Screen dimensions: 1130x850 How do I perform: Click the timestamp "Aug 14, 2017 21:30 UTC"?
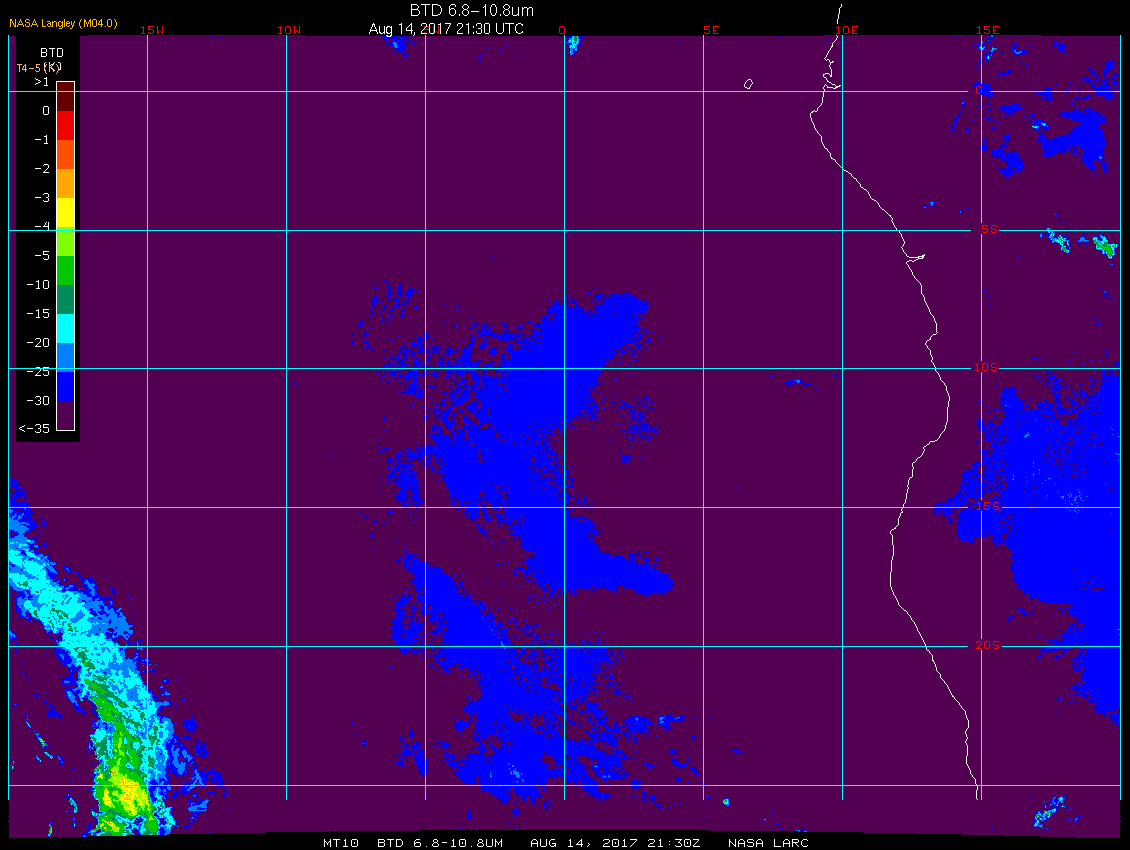click(x=446, y=29)
